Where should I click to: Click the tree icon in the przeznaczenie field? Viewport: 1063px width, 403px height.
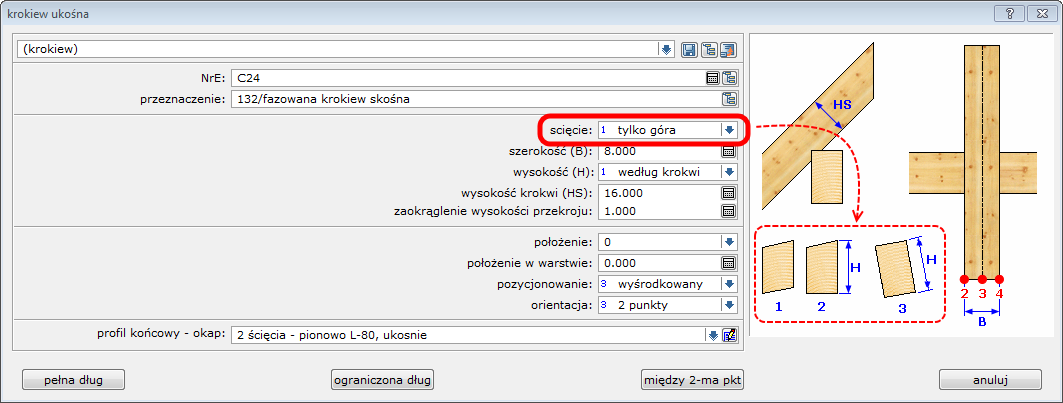(x=729, y=98)
